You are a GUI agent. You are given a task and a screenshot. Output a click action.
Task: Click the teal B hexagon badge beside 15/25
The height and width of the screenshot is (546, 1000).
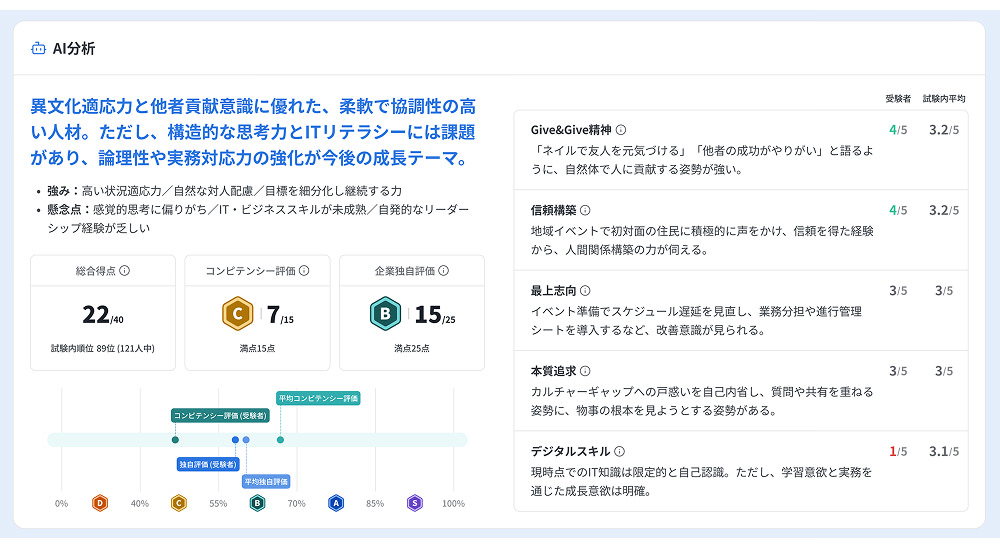(385, 314)
